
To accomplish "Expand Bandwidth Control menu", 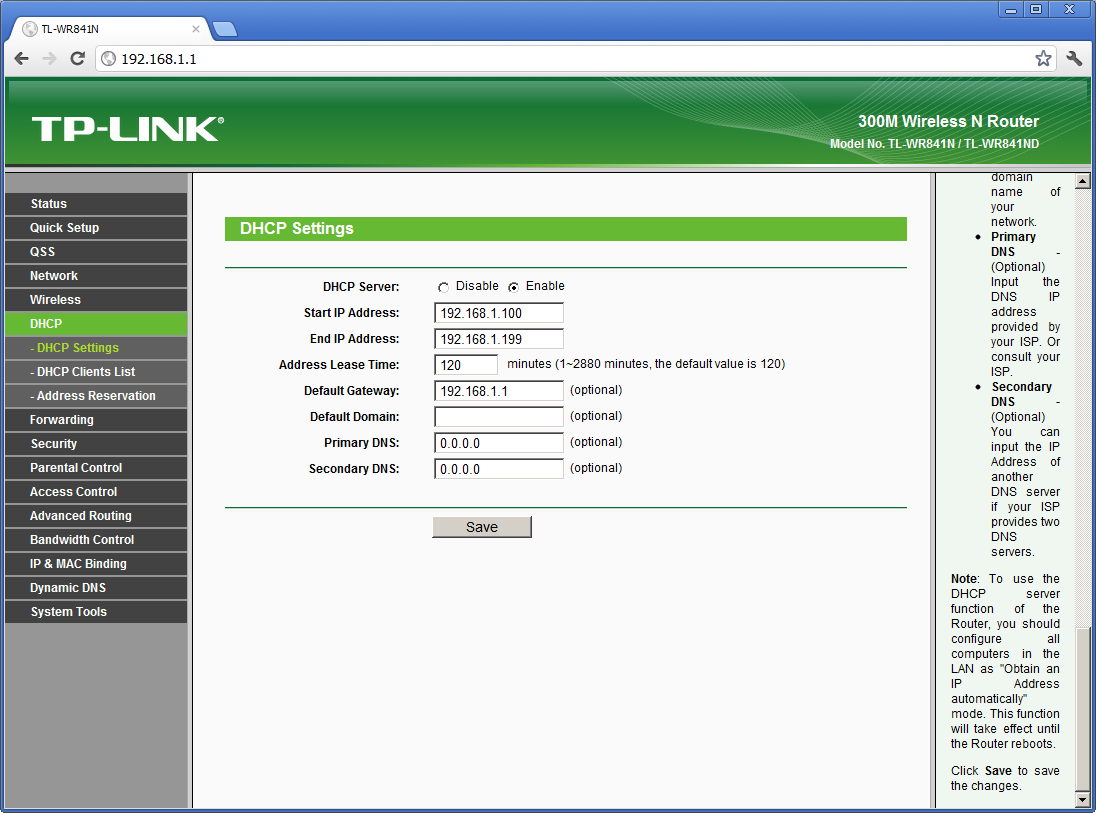I will [x=96, y=540].
